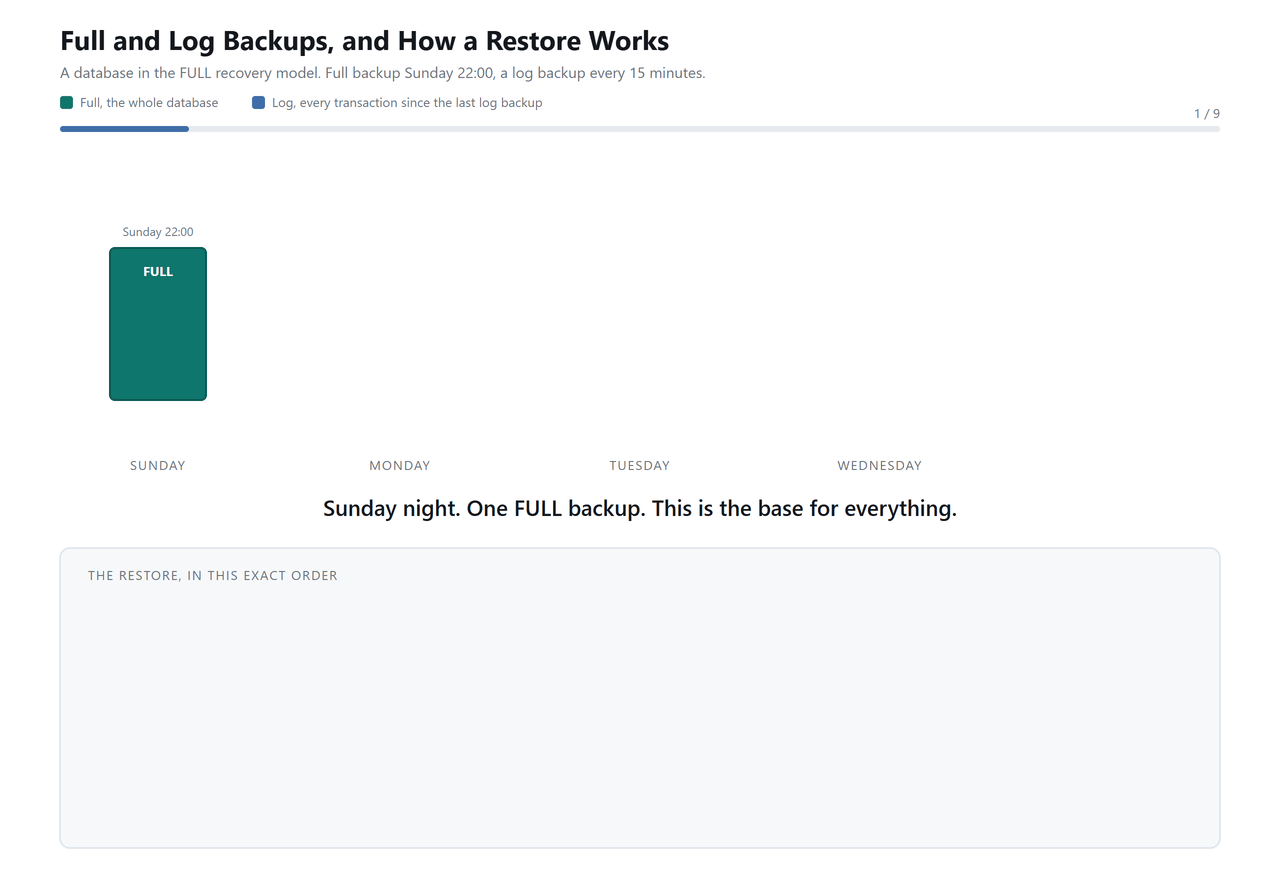Click the SUNDAY day label
The image size is (1280, 880).
[158, 465]
